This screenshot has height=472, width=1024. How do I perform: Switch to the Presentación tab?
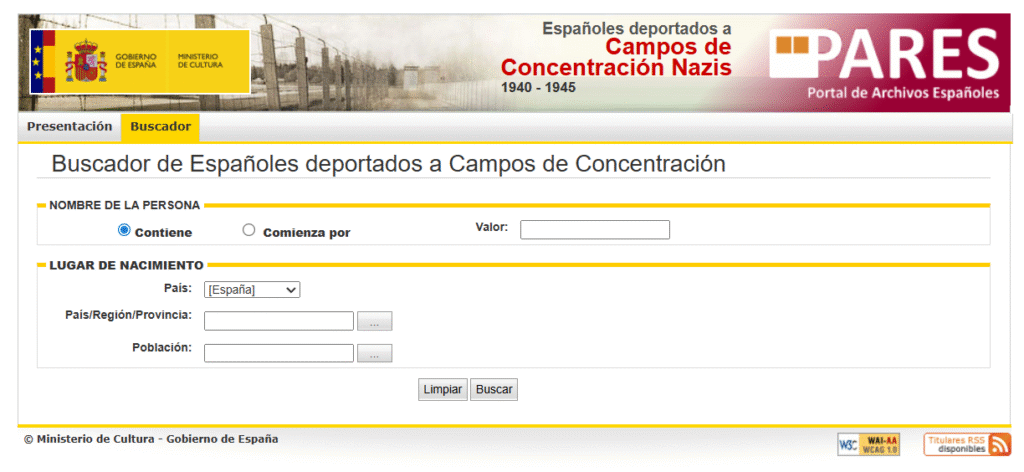pyautogui.click(x=70, y=127)
